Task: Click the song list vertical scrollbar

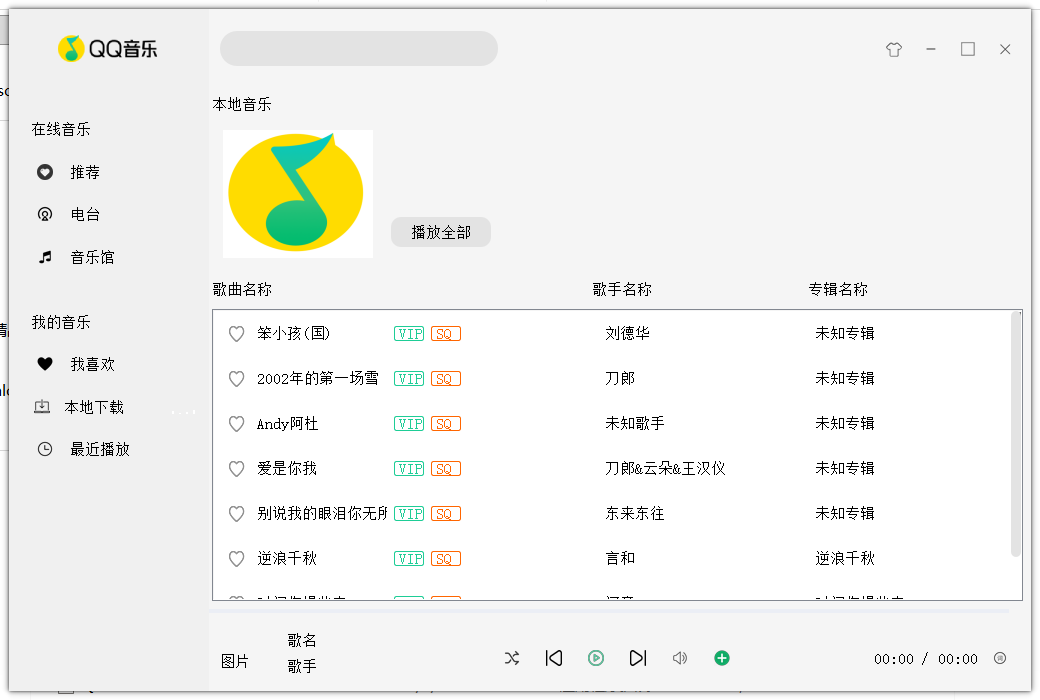Action: pos(1015,435)
